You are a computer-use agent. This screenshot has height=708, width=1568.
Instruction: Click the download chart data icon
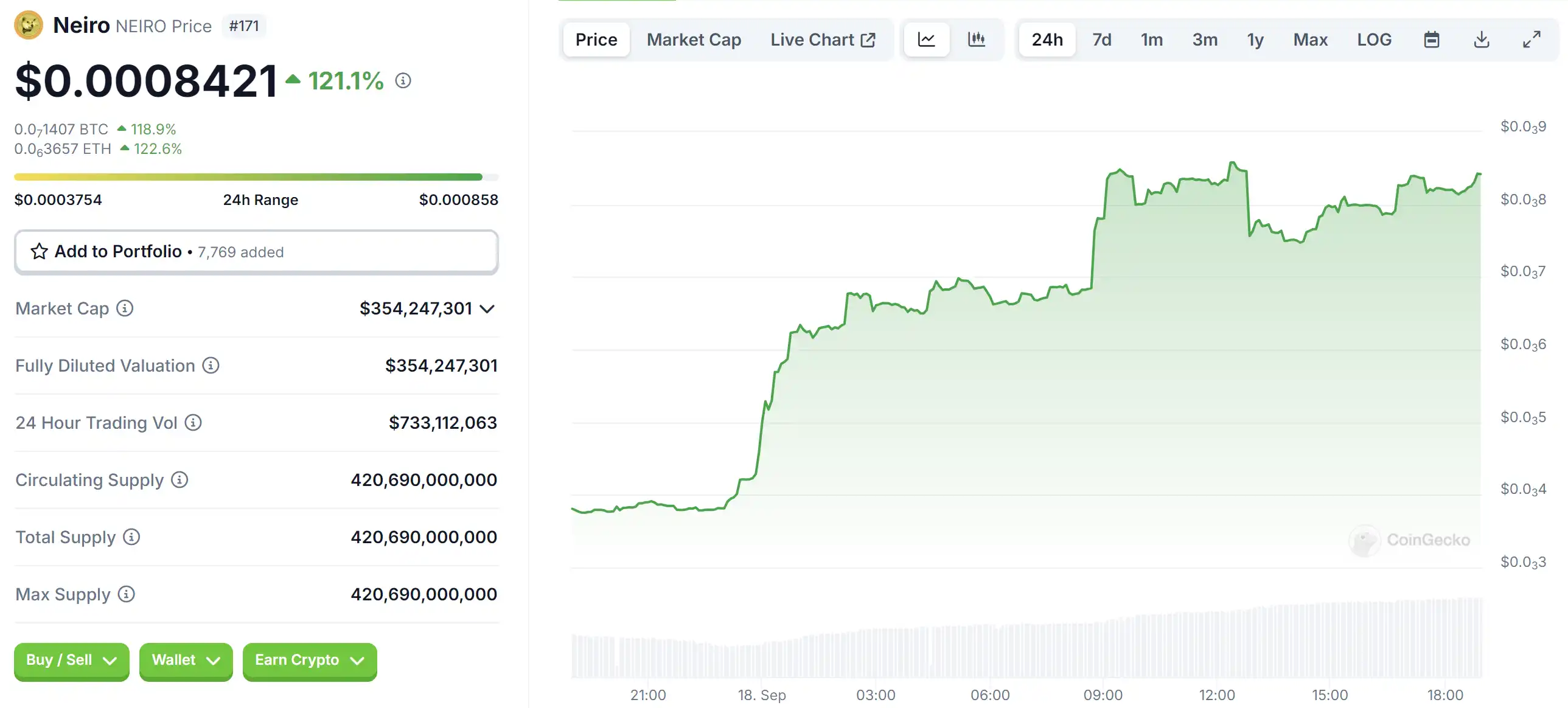point(1481,40)
